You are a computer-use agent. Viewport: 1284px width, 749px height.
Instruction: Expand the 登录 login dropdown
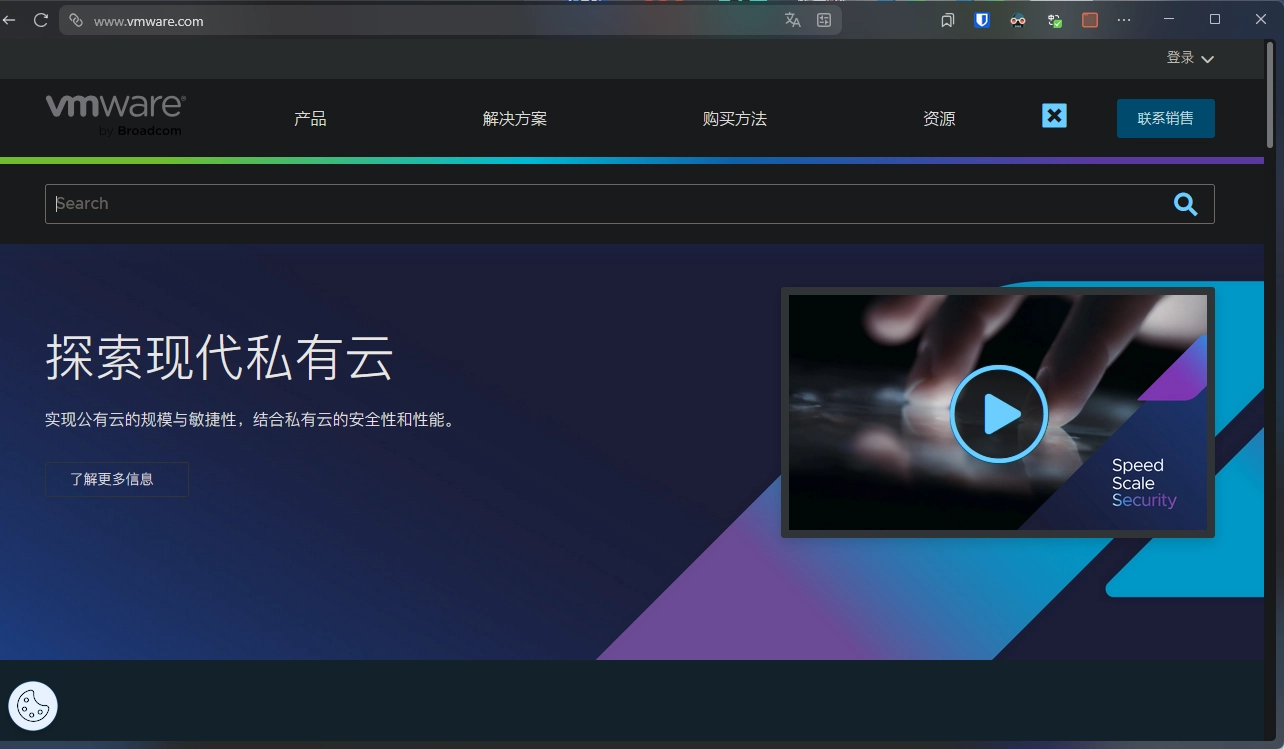(x=1189, y=58)
